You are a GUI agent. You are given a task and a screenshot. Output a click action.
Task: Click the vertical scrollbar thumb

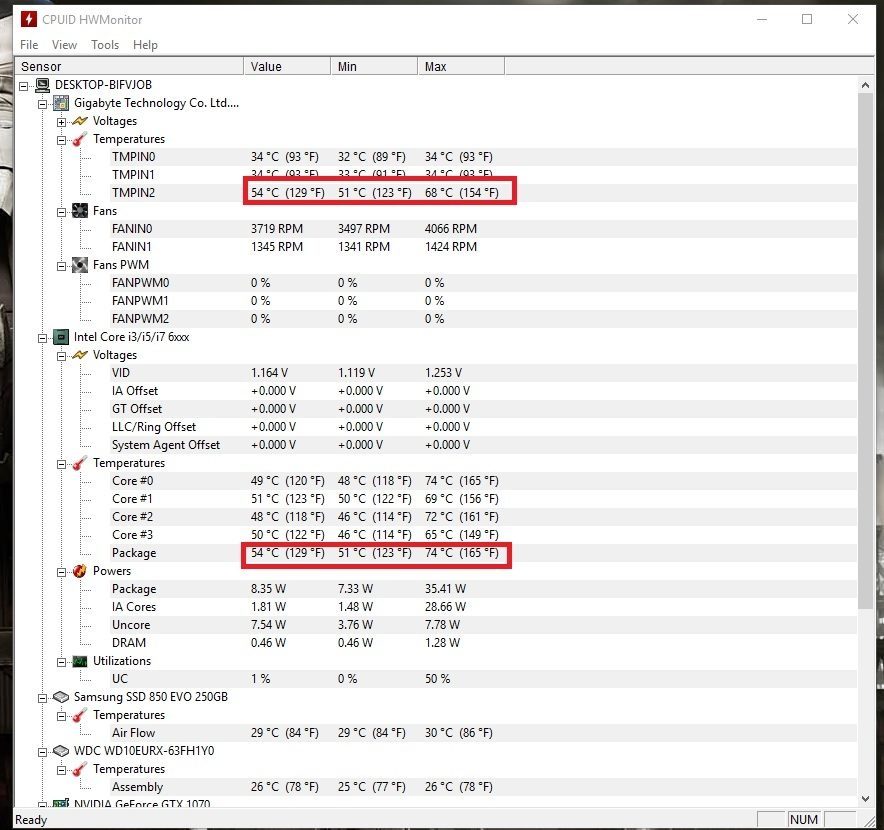(x=865, y=351)
